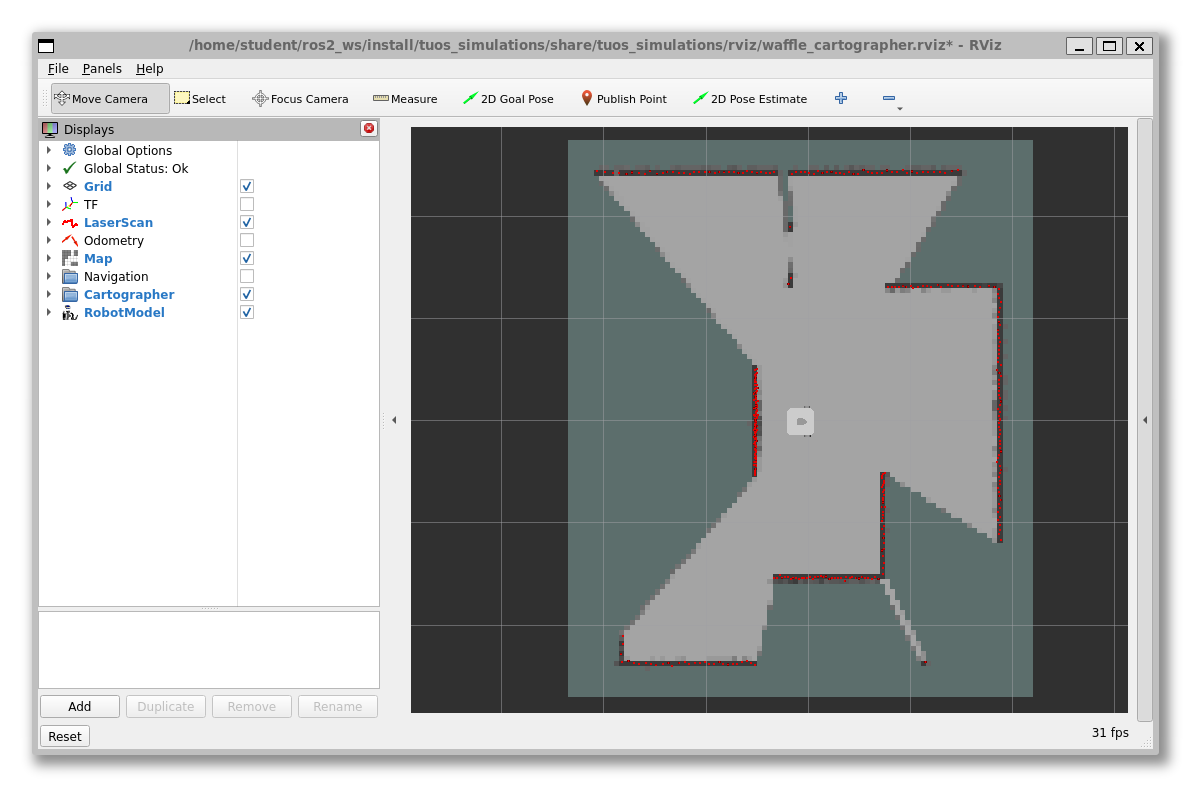Select the Move Camera tool
Image resolution: width=1191 pixels, height=787 pixels.
110,99
